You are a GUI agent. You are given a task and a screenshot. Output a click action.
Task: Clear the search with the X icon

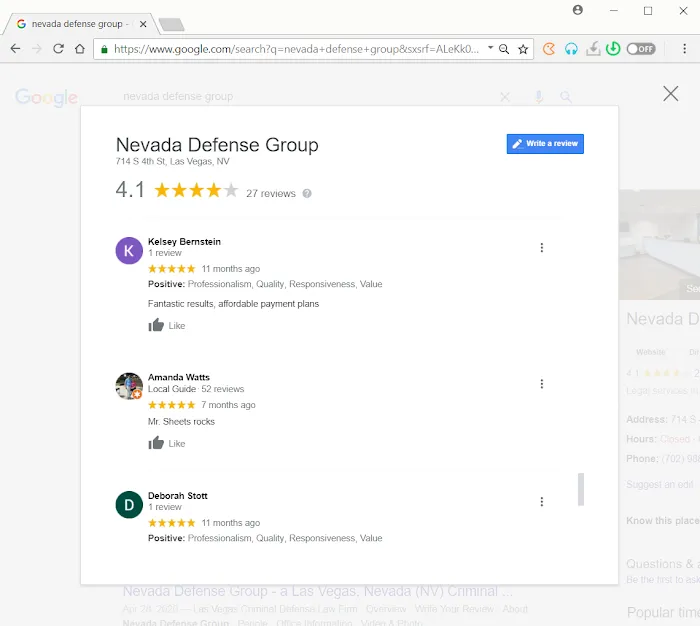coord(505,97)
